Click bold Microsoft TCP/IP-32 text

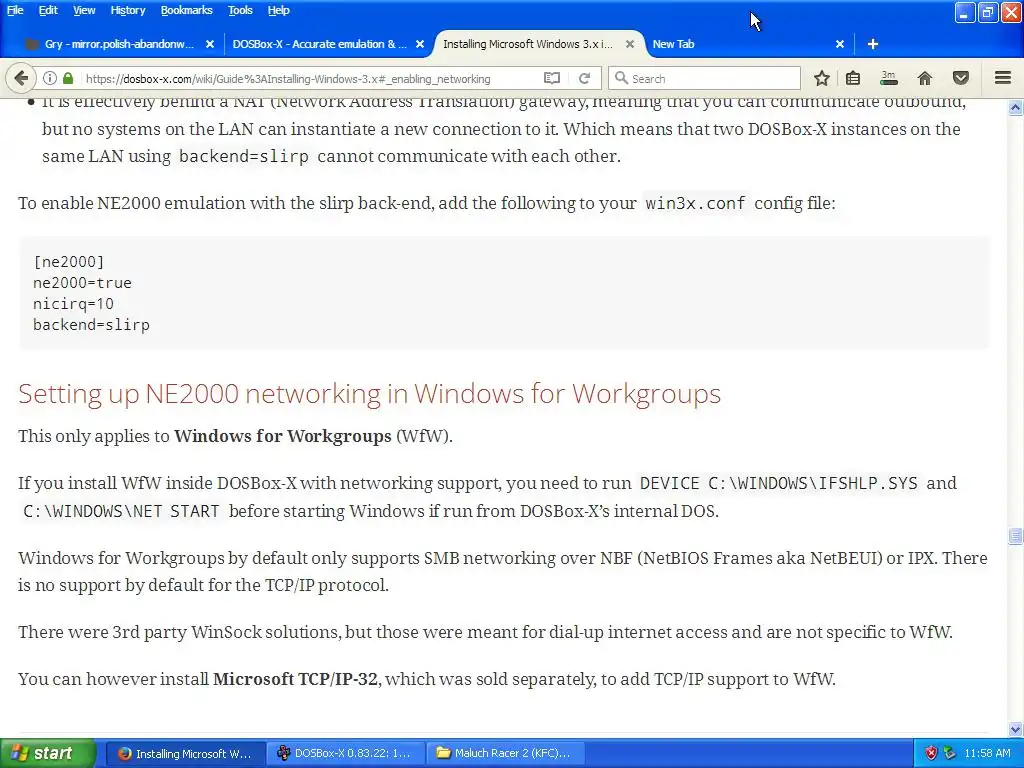click(x=295, y=679)
